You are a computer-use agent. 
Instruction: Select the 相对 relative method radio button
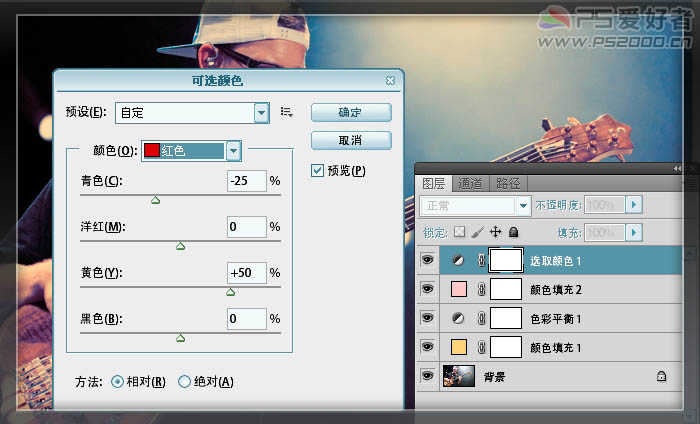118,381
